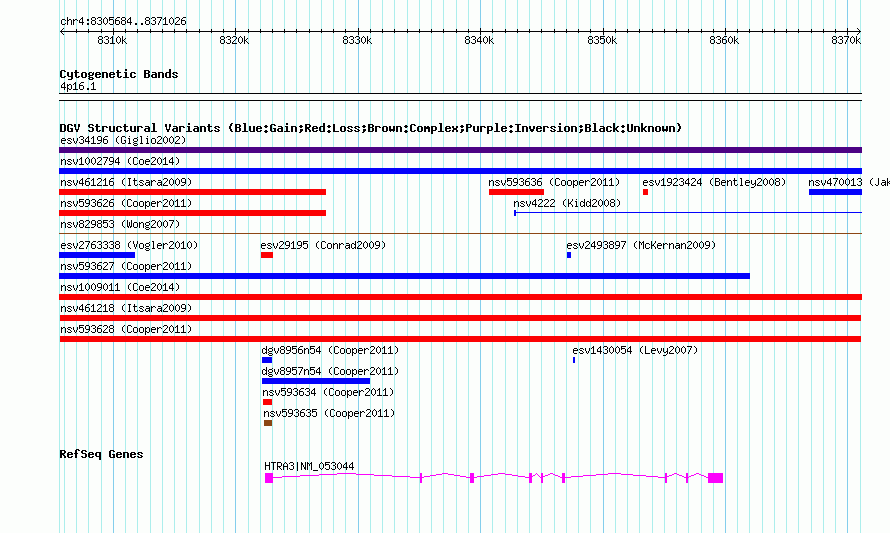Click the 8360k ruler position label
Viewport: 890px width, 533px height.
pos(724,40)
